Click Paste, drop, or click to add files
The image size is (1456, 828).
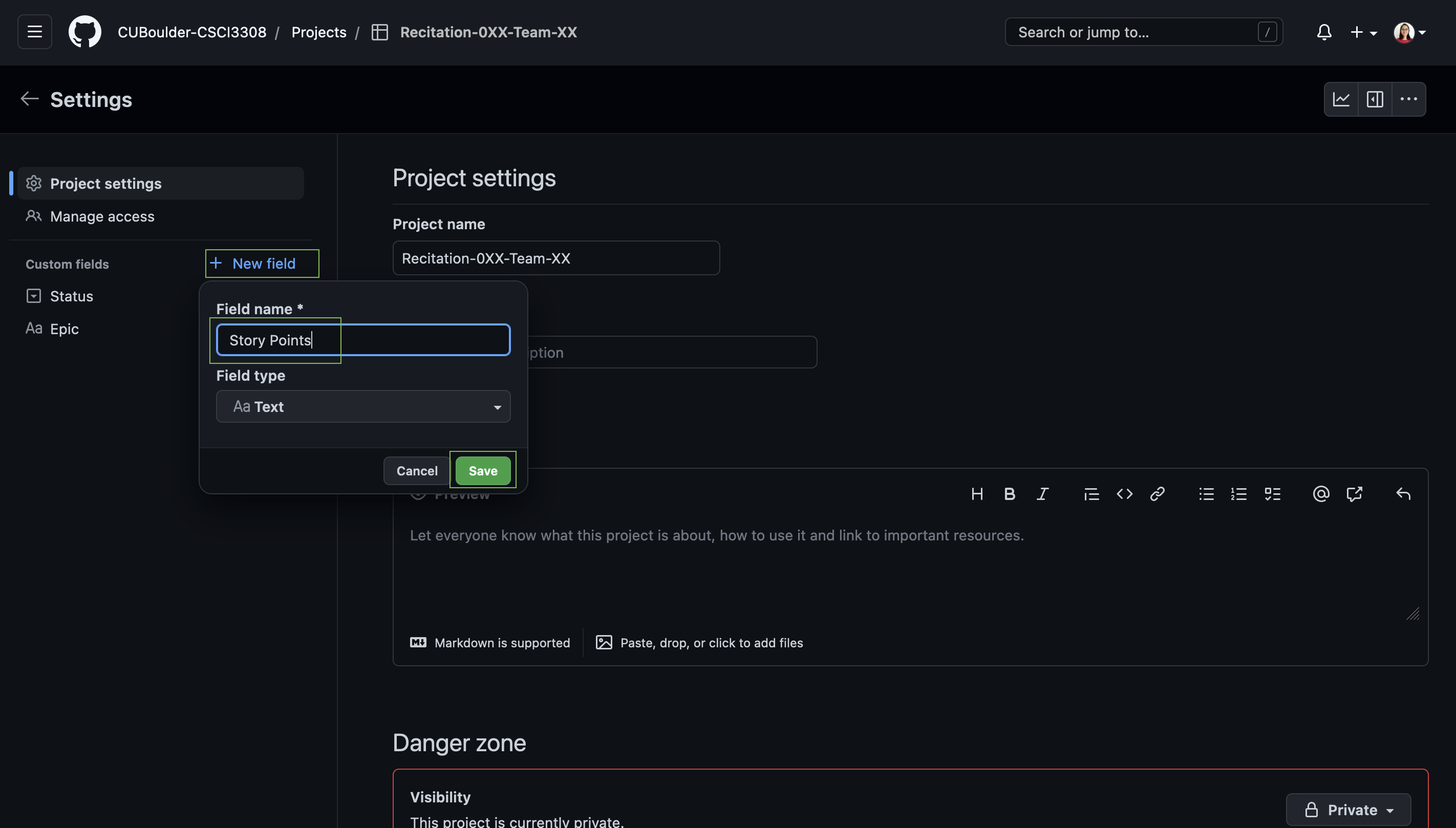coord(699,643)
